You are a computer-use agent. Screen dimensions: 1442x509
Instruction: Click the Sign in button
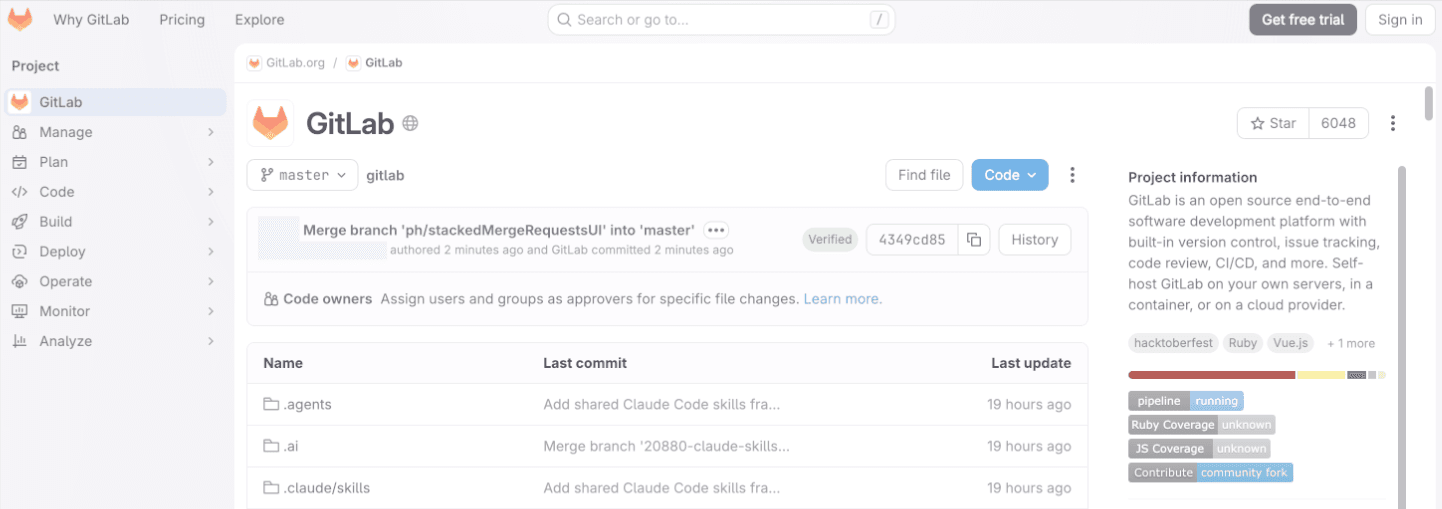(x=1400, y=20)
